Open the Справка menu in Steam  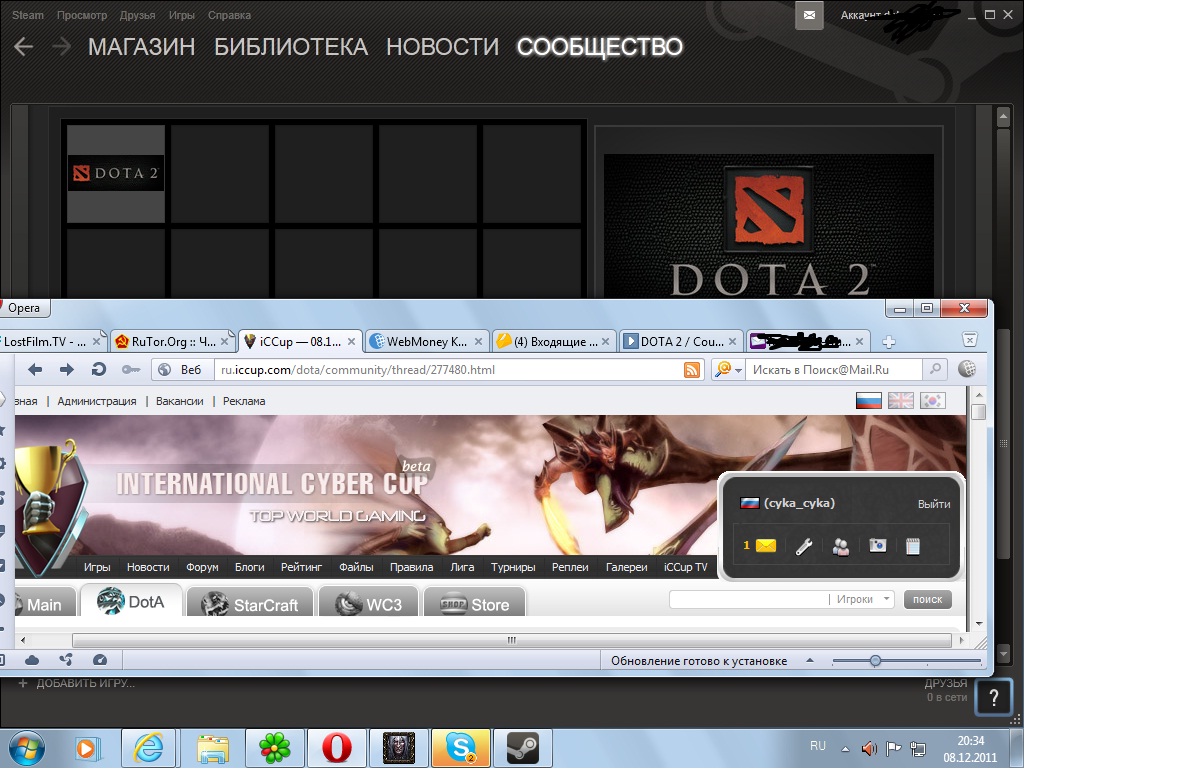[x=229, y=15]
